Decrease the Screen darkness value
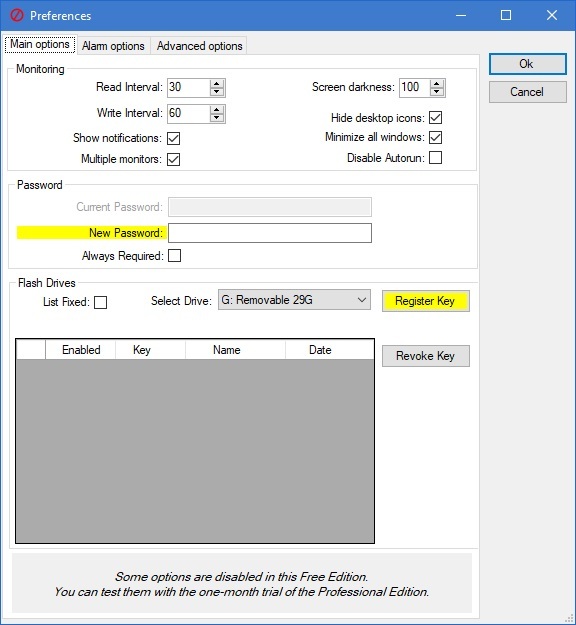Image resolution: width=576 pixels, height=625 pixels. pyautogui.click(x=436, y=92)
